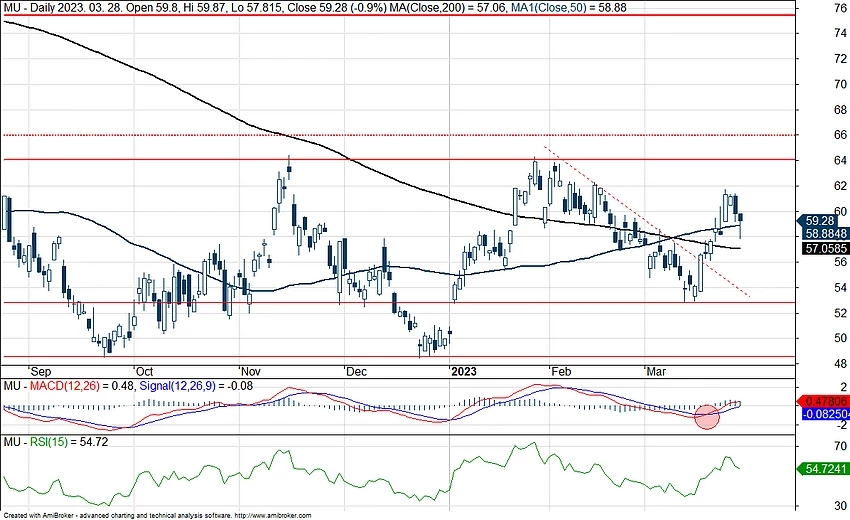Screen dimensions: 850x520
Task: Click the '2023' year label on time axis
Action: click(464, 371)
